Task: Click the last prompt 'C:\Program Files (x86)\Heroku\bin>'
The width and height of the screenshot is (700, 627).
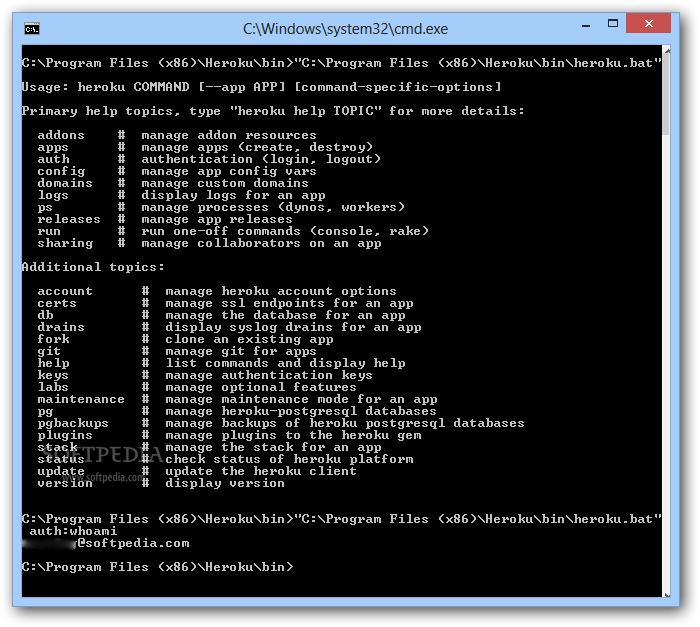Action: 158,567
